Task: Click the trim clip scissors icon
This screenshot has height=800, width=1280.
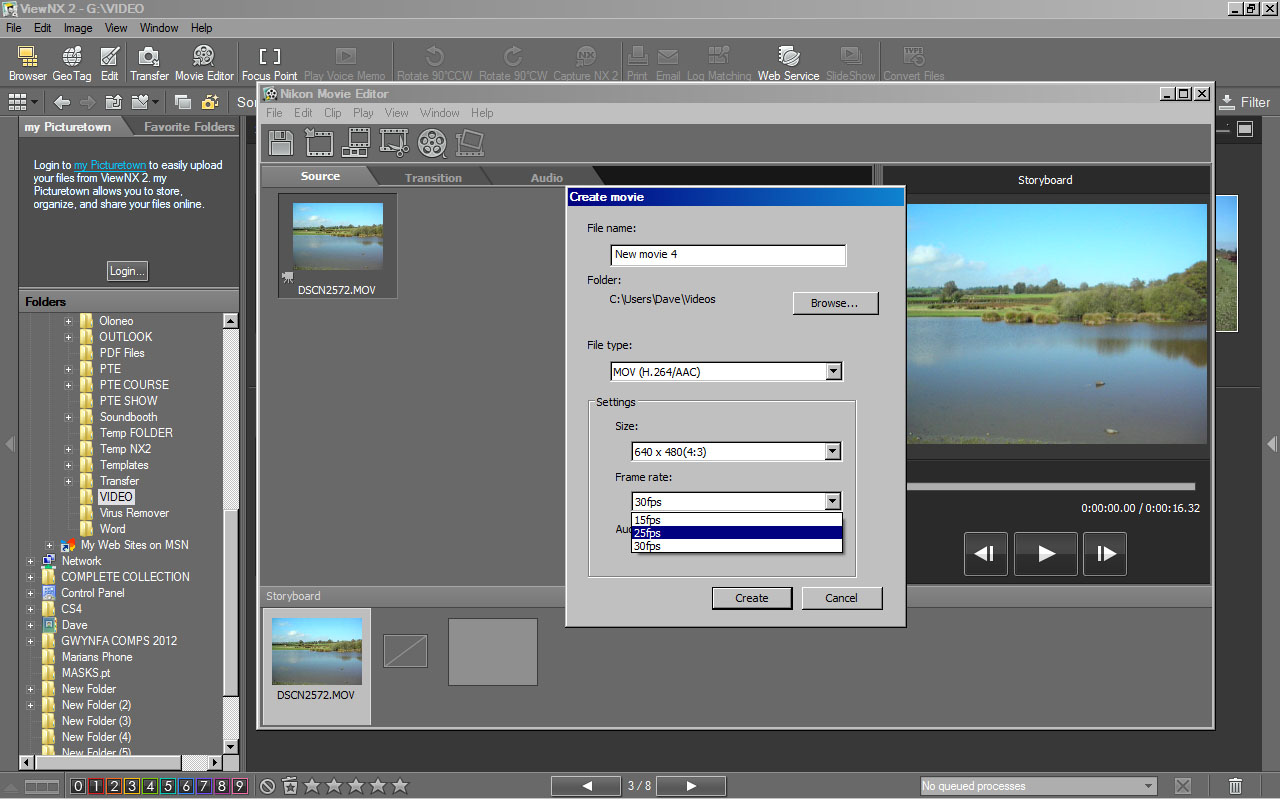Action: (x=394, y=143)
